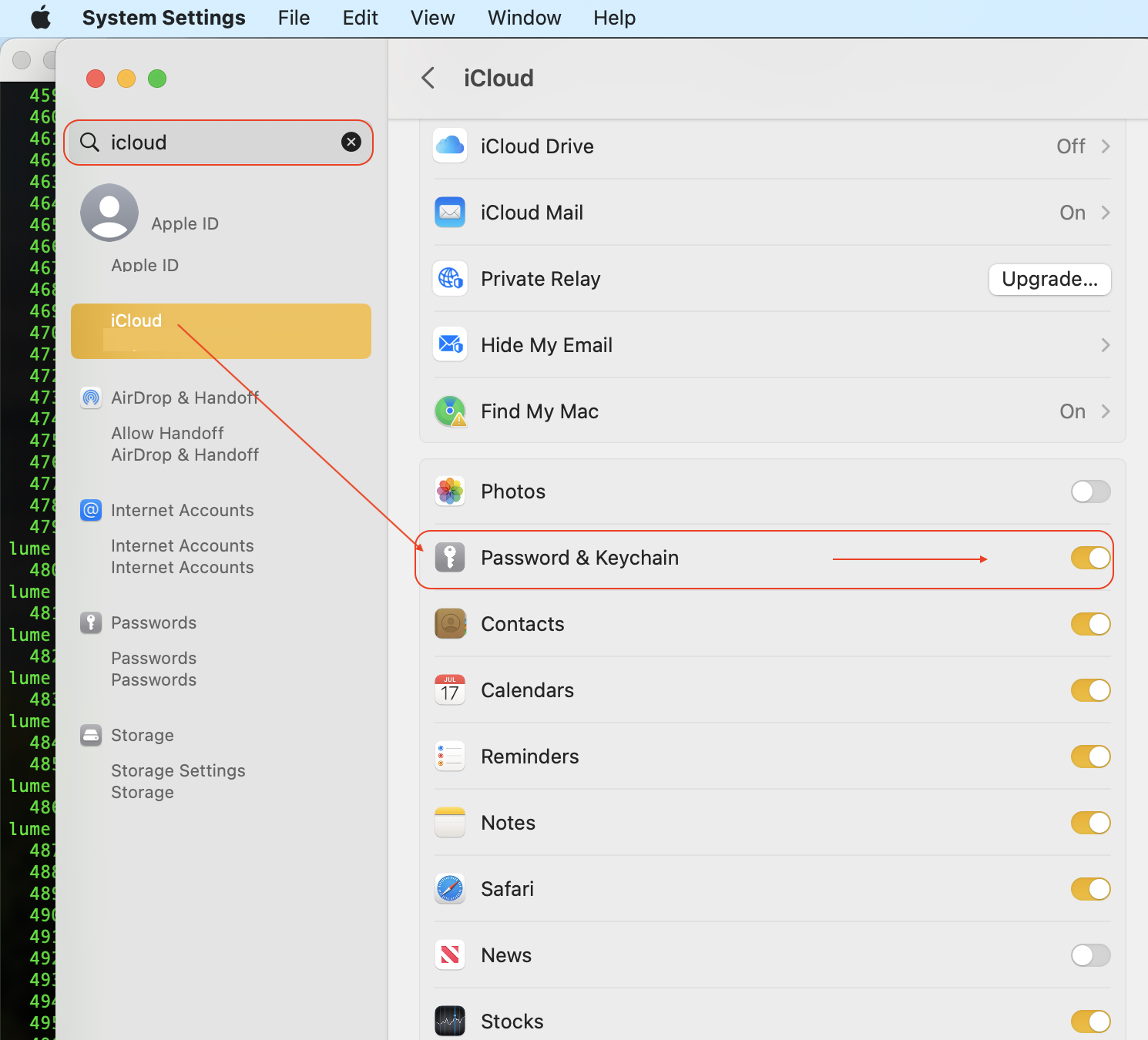The width and height of the screenshot is (1148, 1040).
Task: Open the Apple menu
Action: pos(41,17)
